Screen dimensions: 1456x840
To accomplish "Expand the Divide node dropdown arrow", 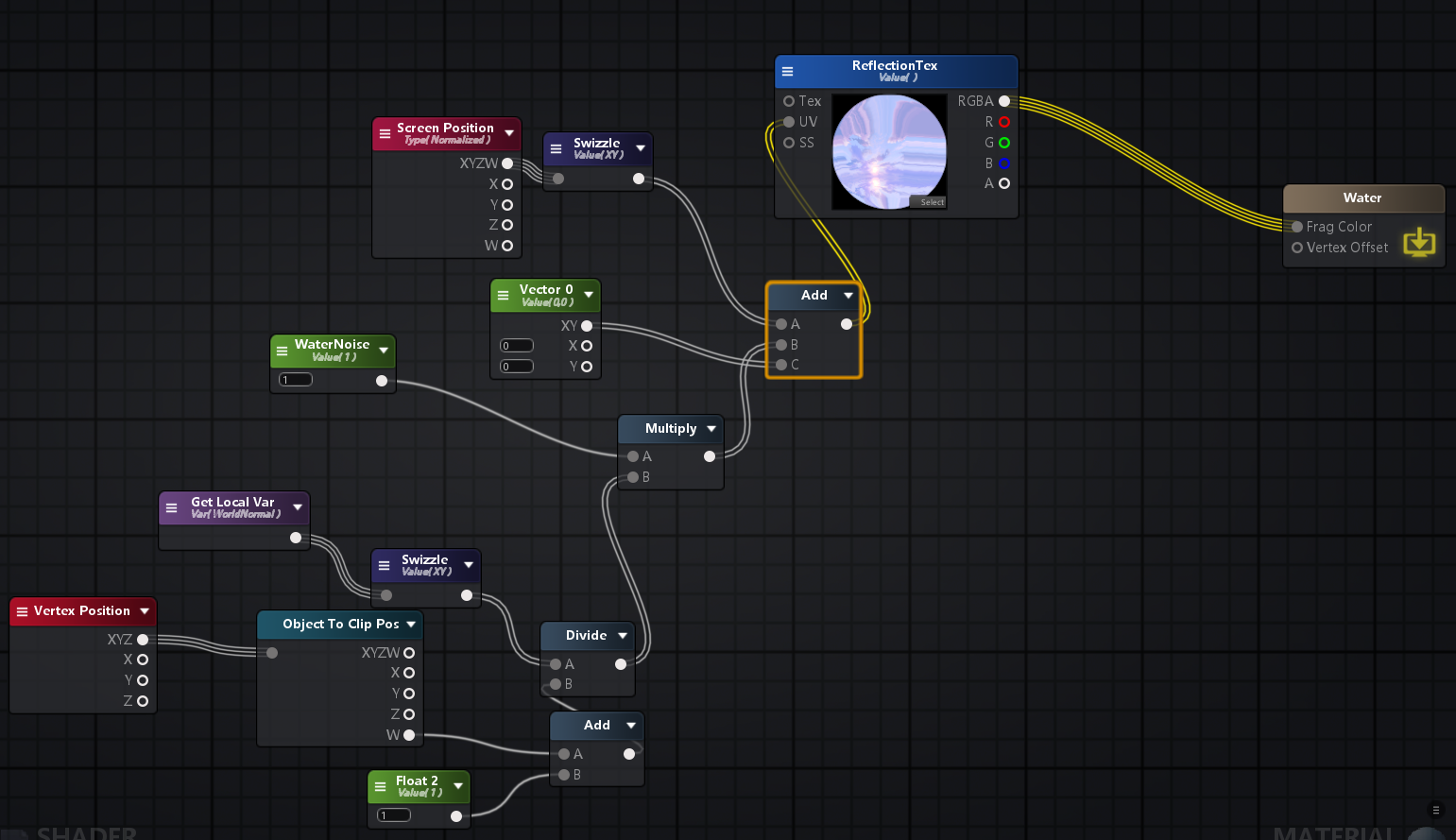I will (x=623, y=636).
